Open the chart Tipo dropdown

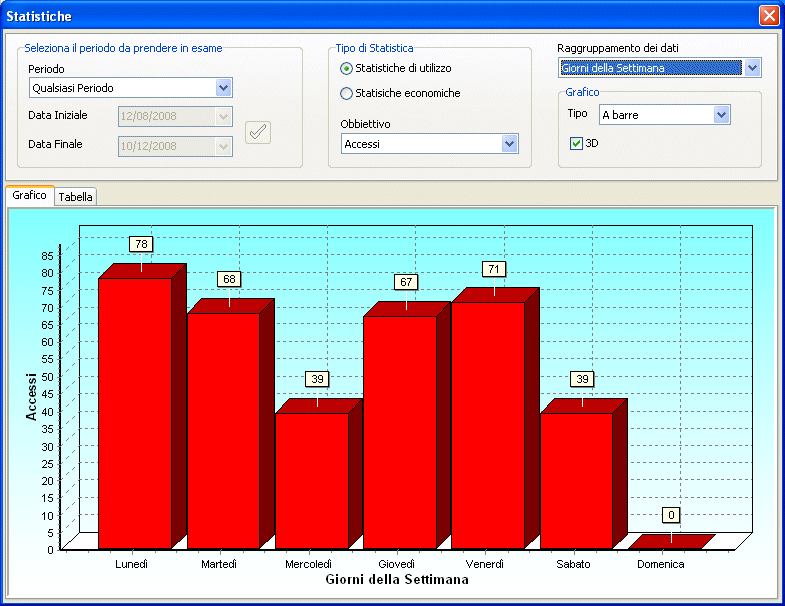coord(721,115)
